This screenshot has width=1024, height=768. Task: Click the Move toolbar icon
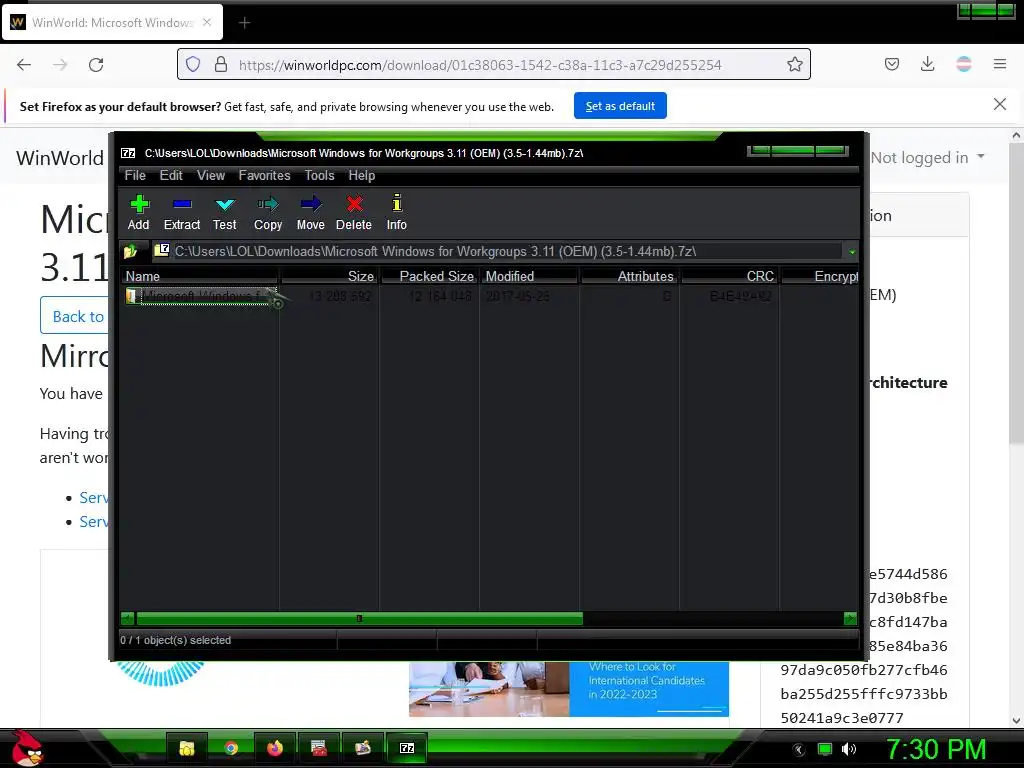[311, 212]
